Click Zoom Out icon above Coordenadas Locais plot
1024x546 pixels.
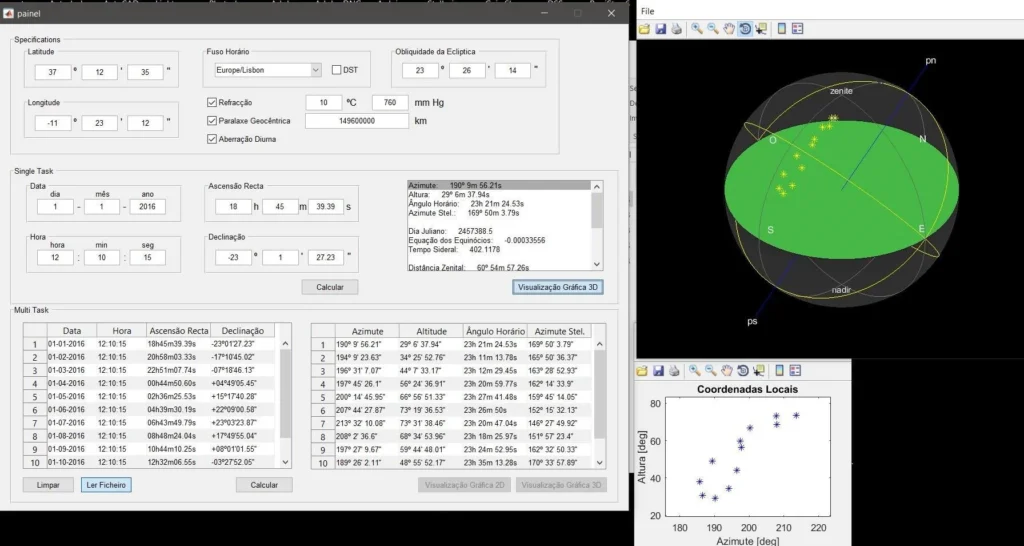pyautogui.click(x=711, y=371)
